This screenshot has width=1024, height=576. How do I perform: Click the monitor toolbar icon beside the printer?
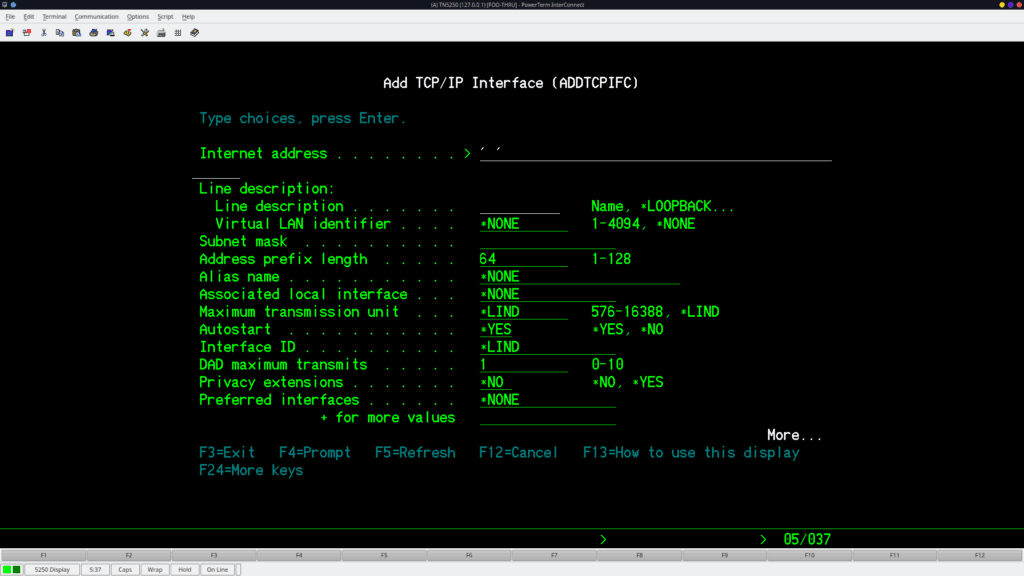pos(110,33)
